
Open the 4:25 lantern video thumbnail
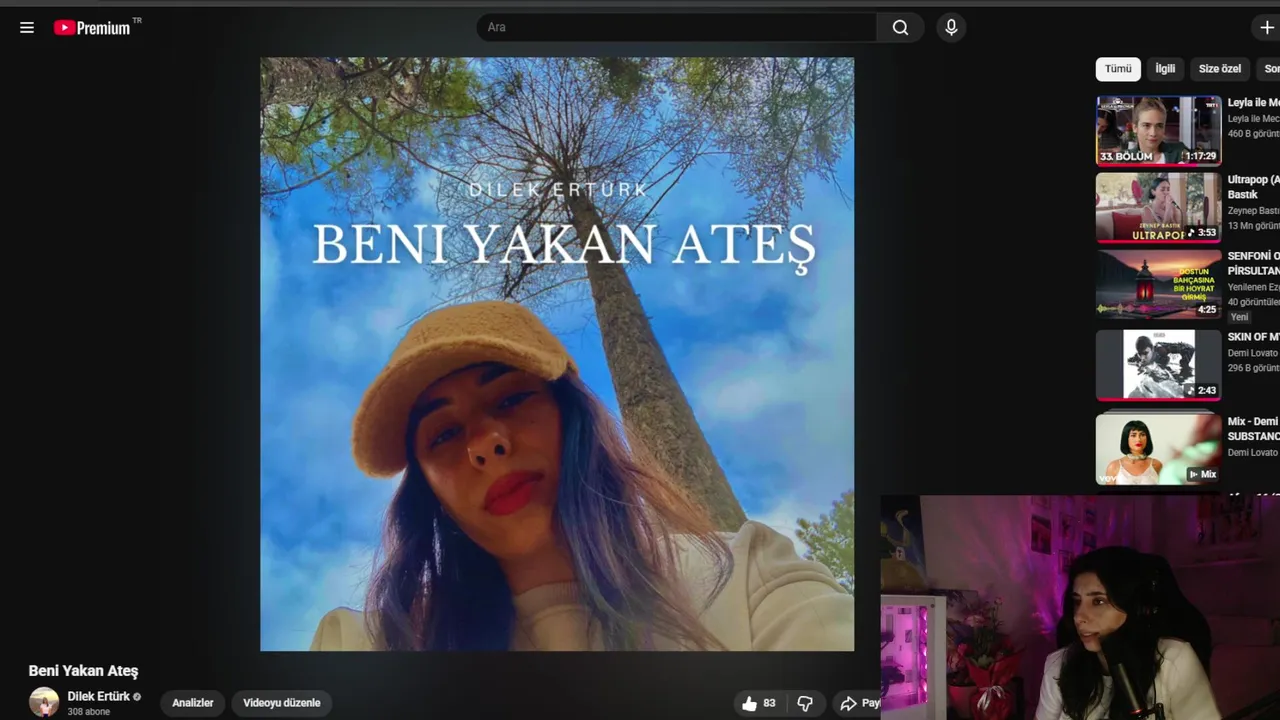[x=1158, y=284]
